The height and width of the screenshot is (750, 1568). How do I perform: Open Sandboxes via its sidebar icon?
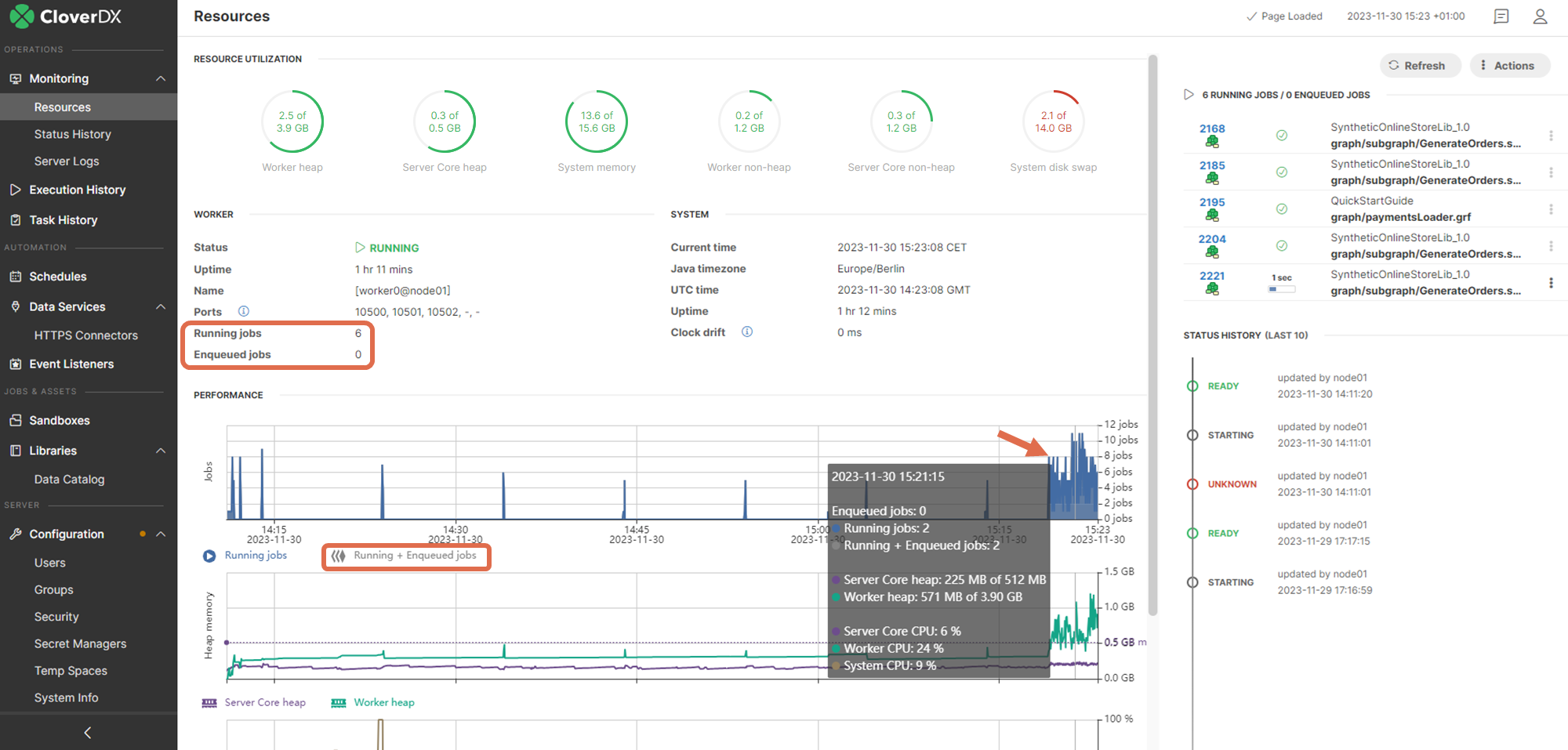16,420
